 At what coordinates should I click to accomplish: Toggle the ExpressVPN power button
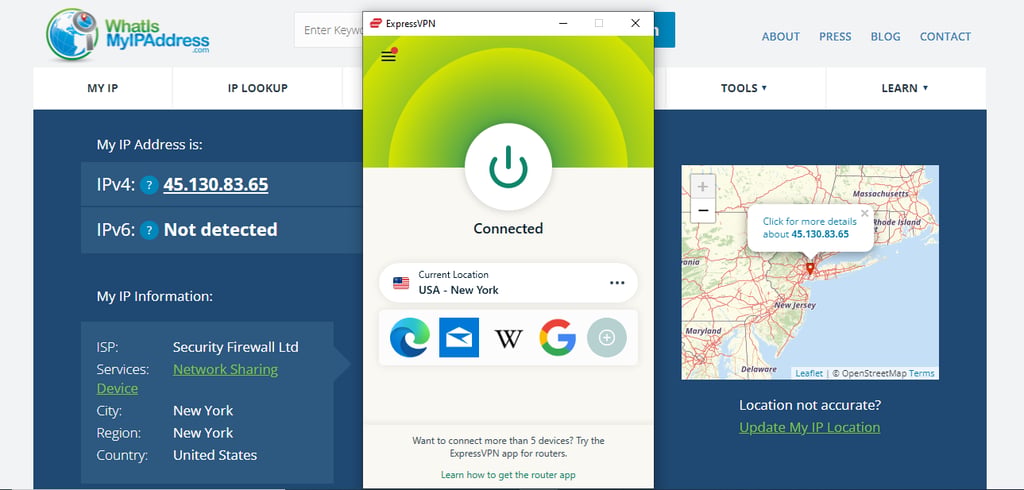508,167
